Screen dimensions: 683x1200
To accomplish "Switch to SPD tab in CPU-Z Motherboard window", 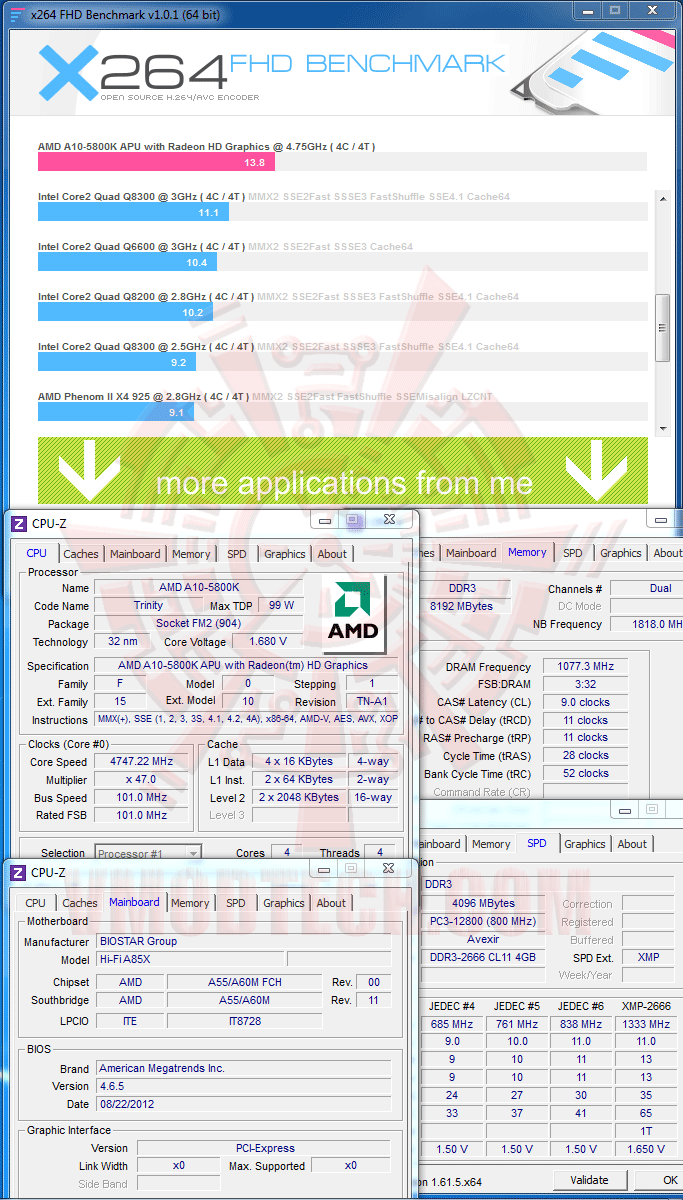I will point(235,903).
